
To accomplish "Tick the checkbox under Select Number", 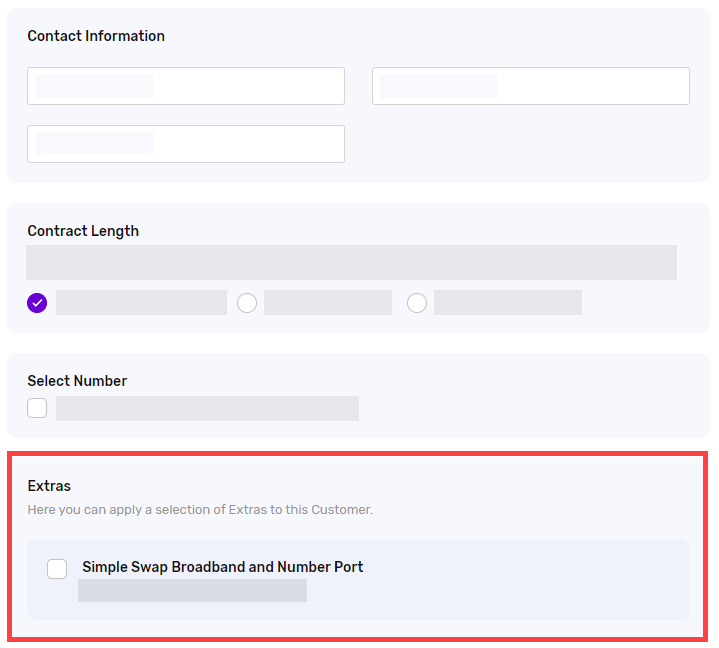I will tap(37, 408).
